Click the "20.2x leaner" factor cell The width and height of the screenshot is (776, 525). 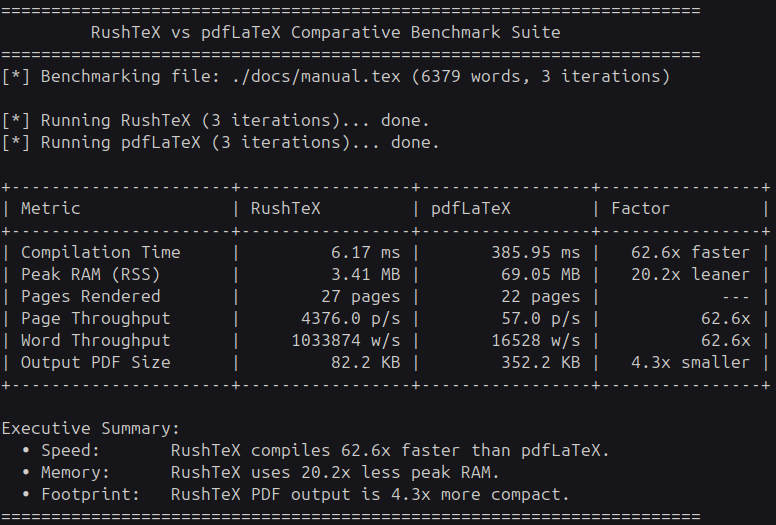690,275
